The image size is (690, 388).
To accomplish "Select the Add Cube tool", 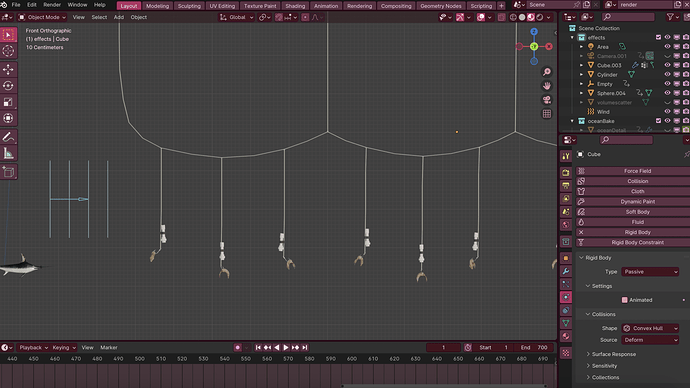I will click(8, 172).
